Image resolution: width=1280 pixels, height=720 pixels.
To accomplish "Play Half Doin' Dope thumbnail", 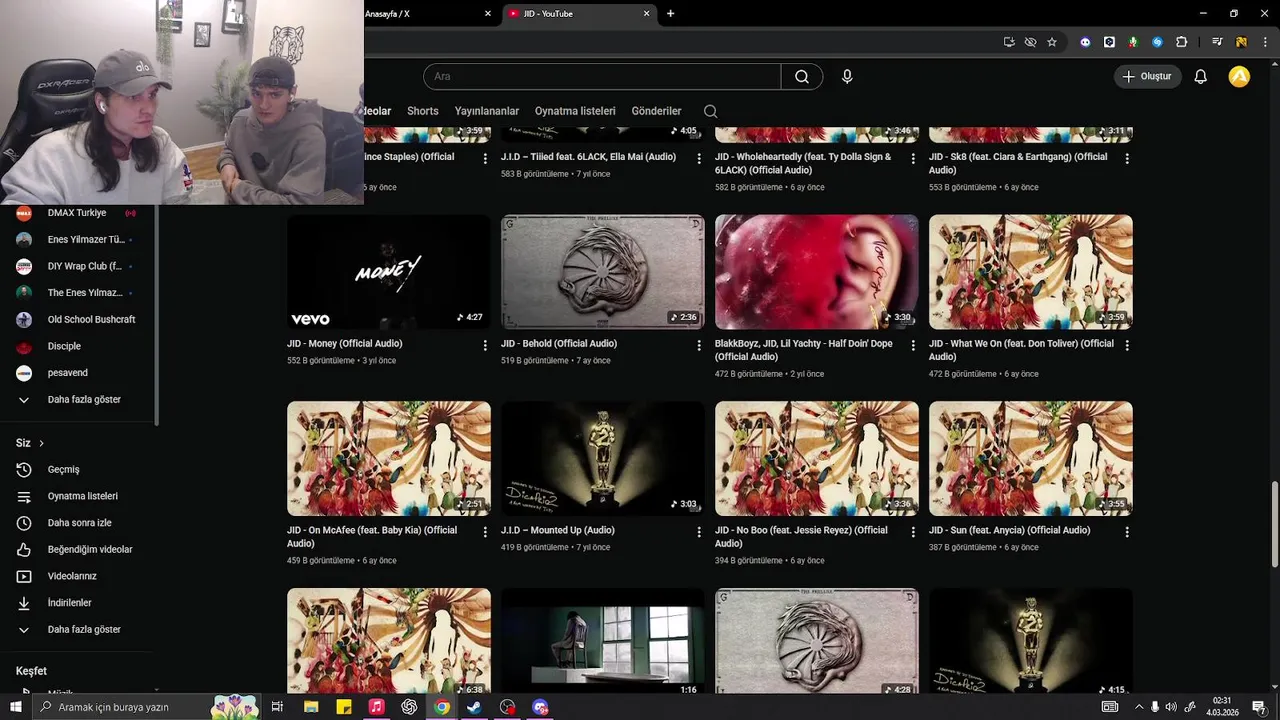I will point(817,272).
